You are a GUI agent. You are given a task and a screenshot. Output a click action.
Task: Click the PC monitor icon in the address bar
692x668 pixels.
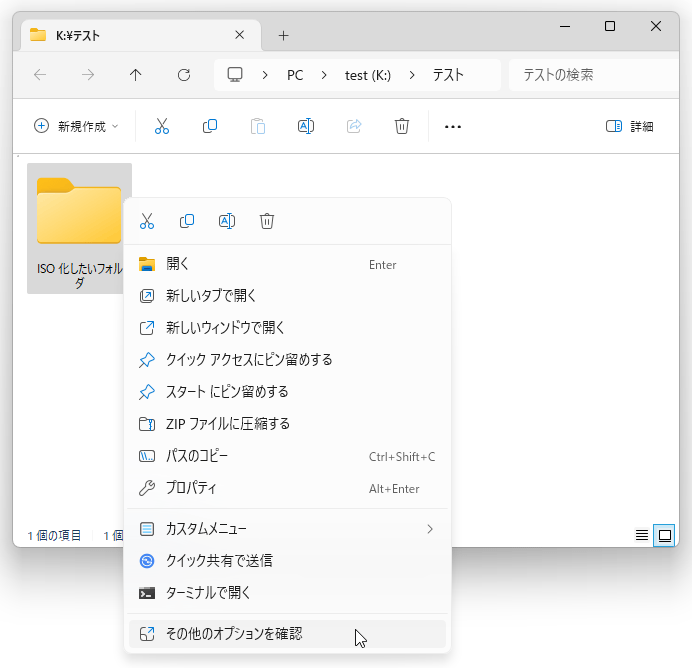235,75
